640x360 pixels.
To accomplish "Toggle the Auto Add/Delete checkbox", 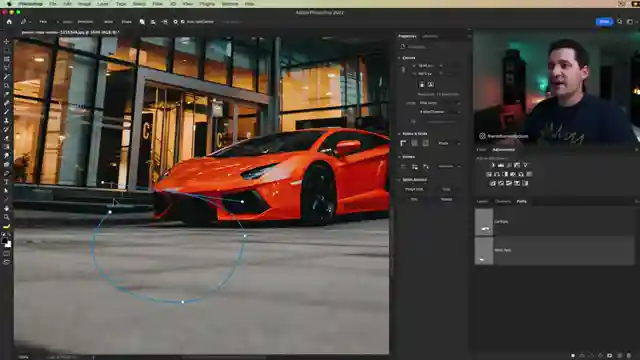I will click(182, 22).
